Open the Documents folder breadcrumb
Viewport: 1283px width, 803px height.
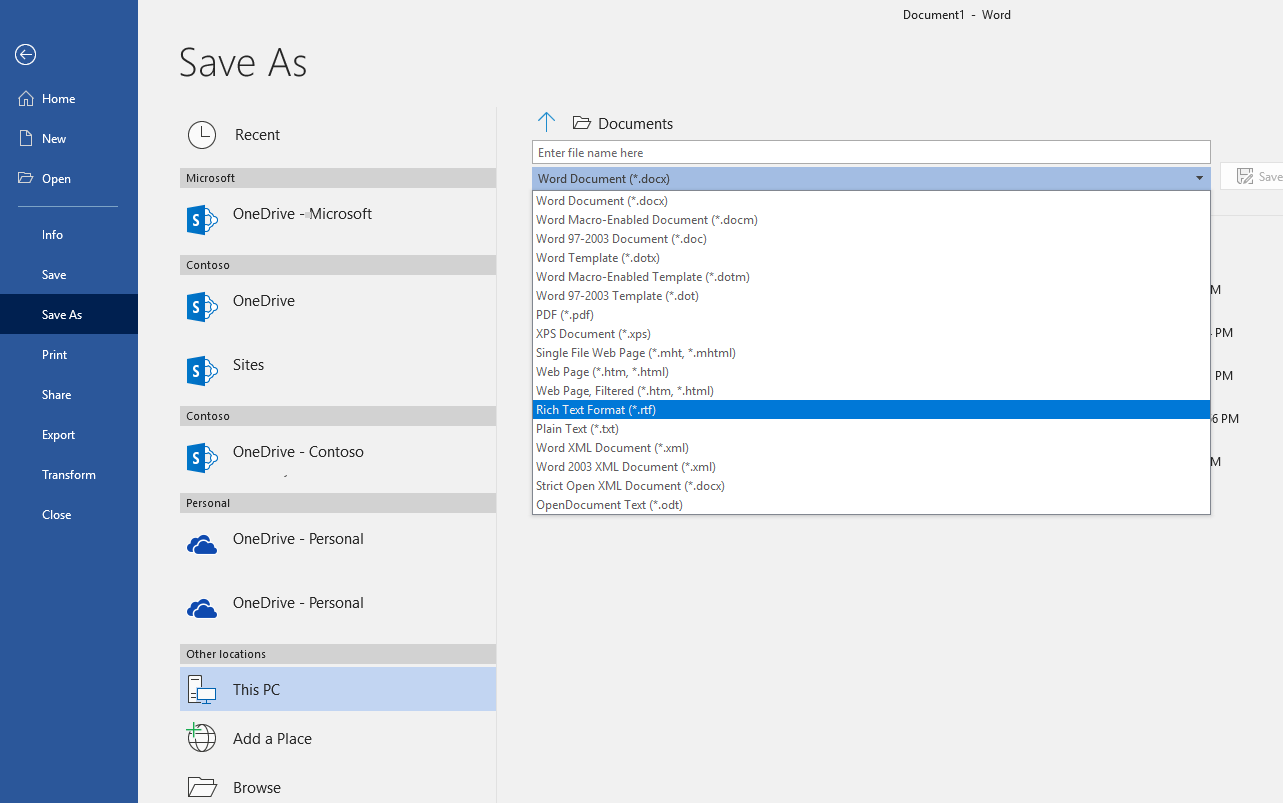coord(623,123)
